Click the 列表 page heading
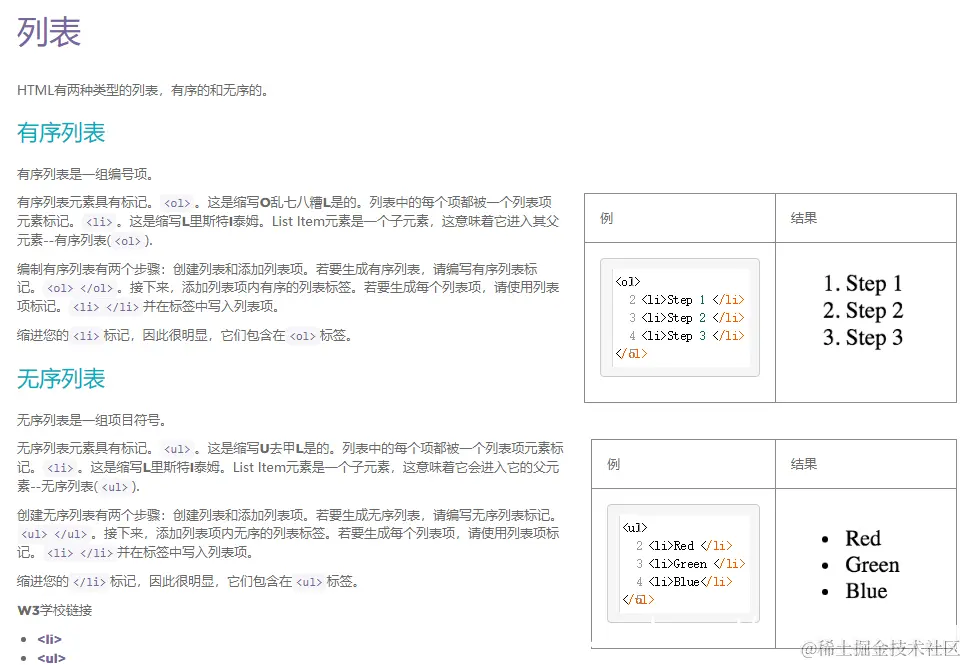 47,33
